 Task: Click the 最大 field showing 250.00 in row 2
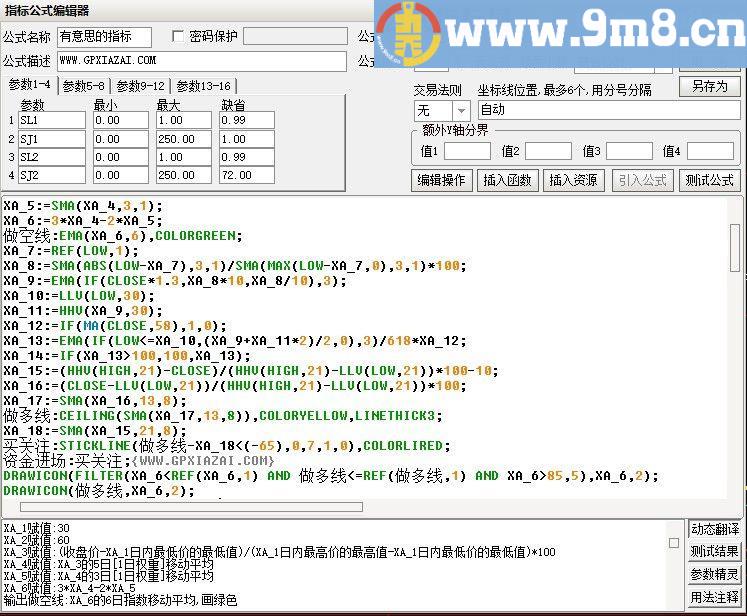click(x=183, y=139)
